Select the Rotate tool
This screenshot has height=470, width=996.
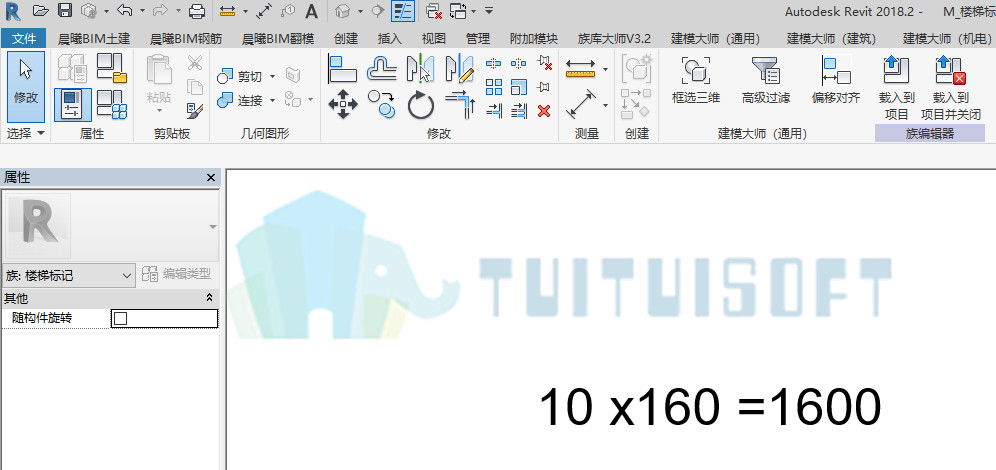pos(420,105)
